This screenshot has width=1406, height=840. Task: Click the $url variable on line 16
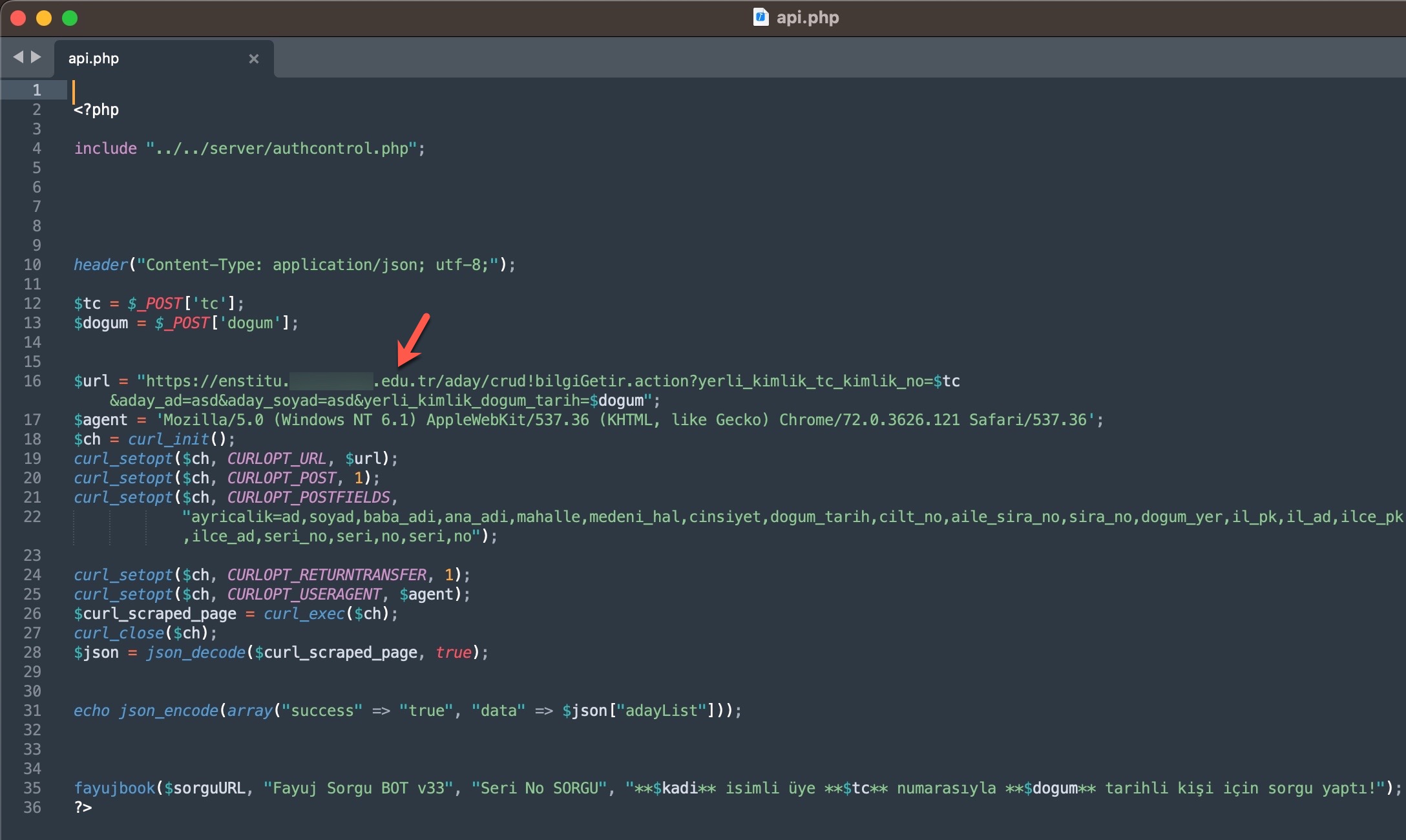pos(92,381)
